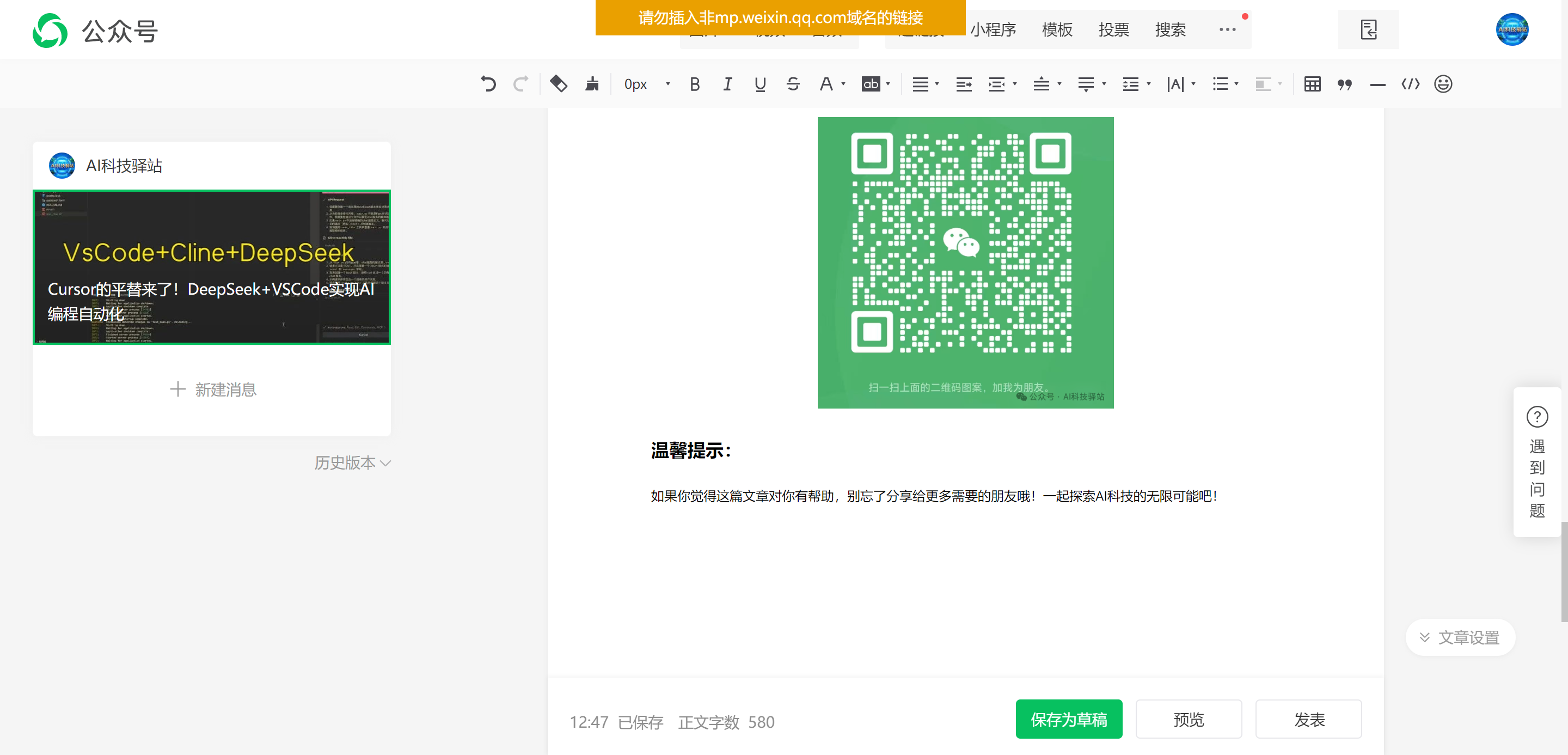The width and height of the screenshot is (1568, 755).
Task: Expand the text highlight color dropdown arrow
Action: [888, 84]
